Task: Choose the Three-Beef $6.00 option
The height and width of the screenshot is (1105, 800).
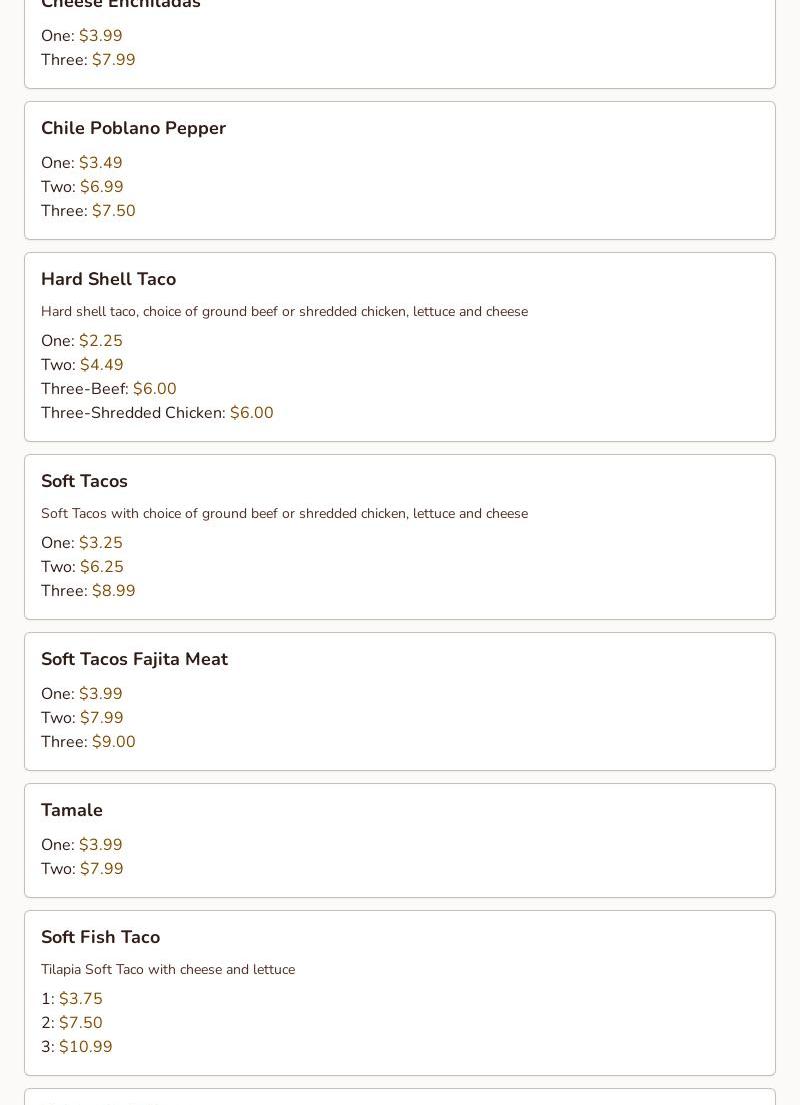Action: point(109,389)
